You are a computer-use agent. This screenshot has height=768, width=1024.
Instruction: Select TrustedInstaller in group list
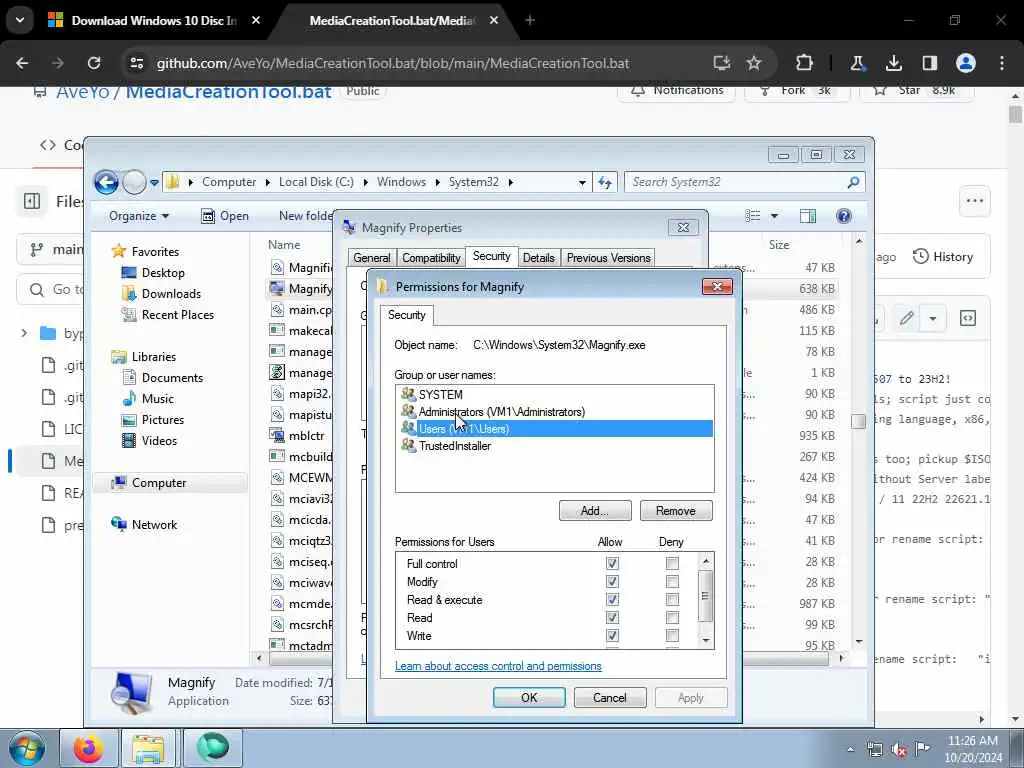[455, 446]
